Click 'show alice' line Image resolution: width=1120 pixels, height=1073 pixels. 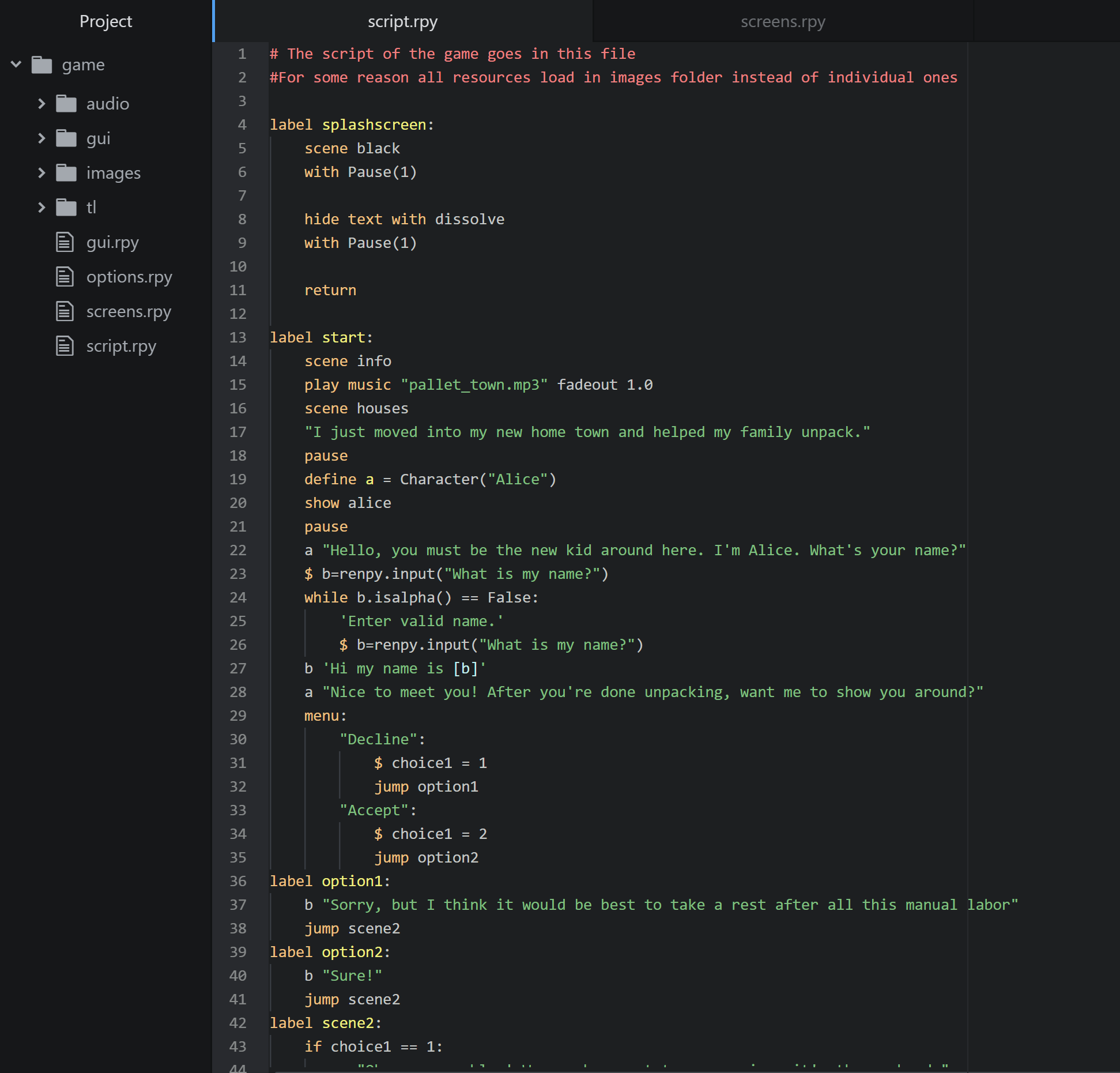click(x=348, y=503)
